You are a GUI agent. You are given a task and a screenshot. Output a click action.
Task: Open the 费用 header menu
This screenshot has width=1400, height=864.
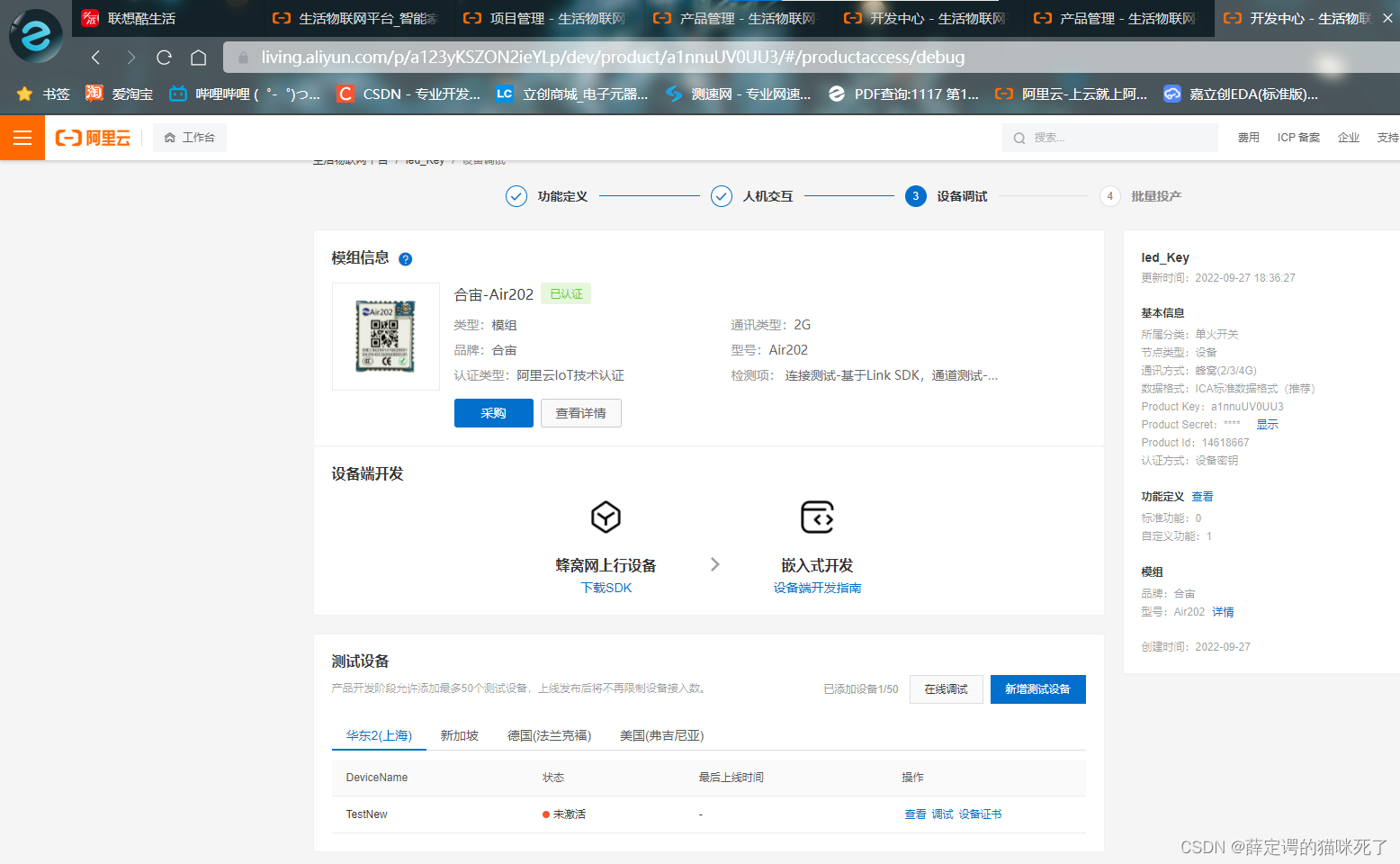(x=1248, y=138)
